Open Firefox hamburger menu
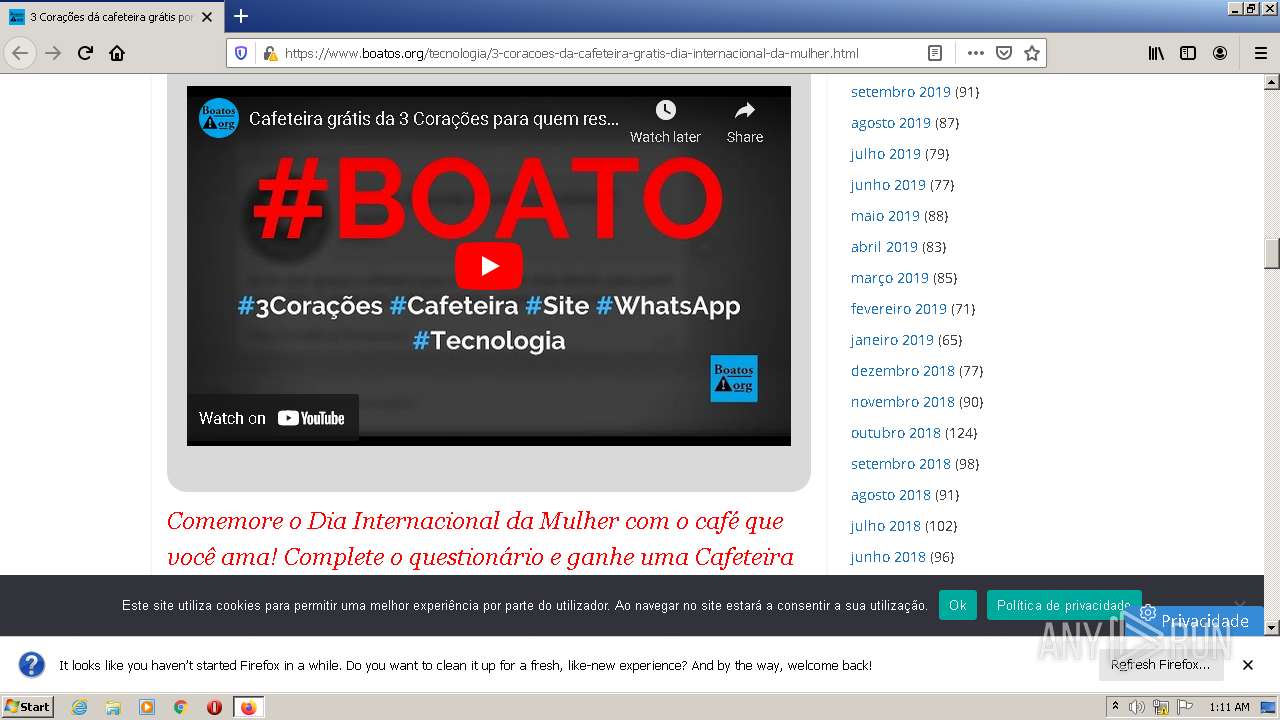1280x720 pixels. 1260,53
